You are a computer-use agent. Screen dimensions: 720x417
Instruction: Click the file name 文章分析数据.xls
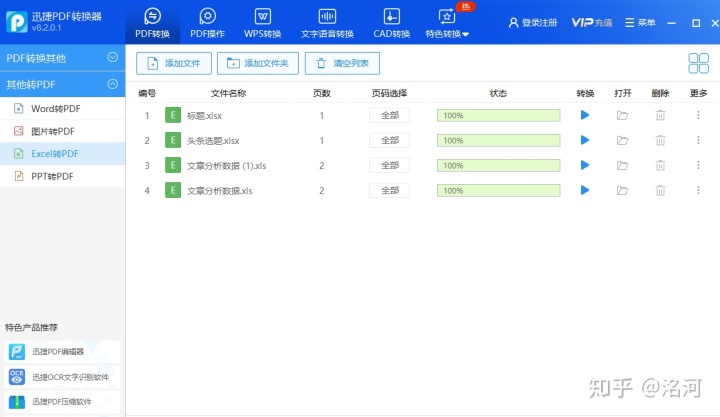coord(219,191)
